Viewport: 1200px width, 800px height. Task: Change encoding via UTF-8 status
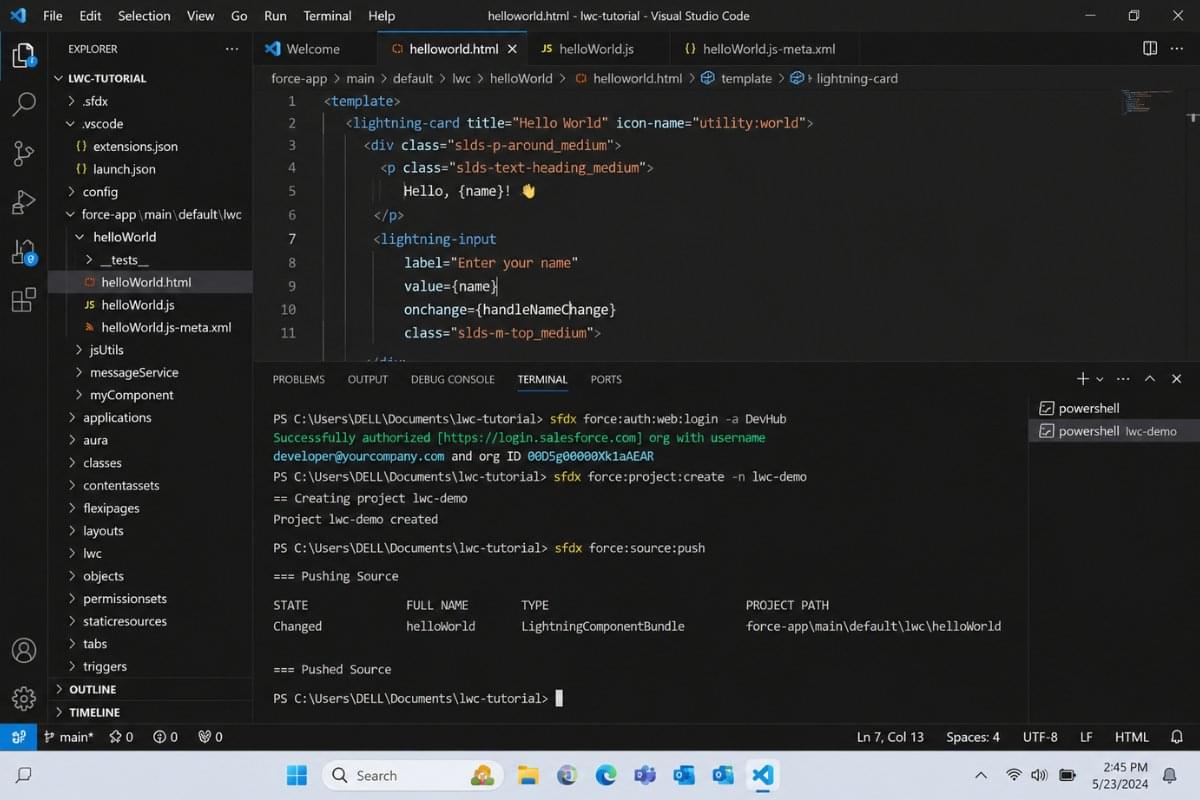pos(1040,737)
